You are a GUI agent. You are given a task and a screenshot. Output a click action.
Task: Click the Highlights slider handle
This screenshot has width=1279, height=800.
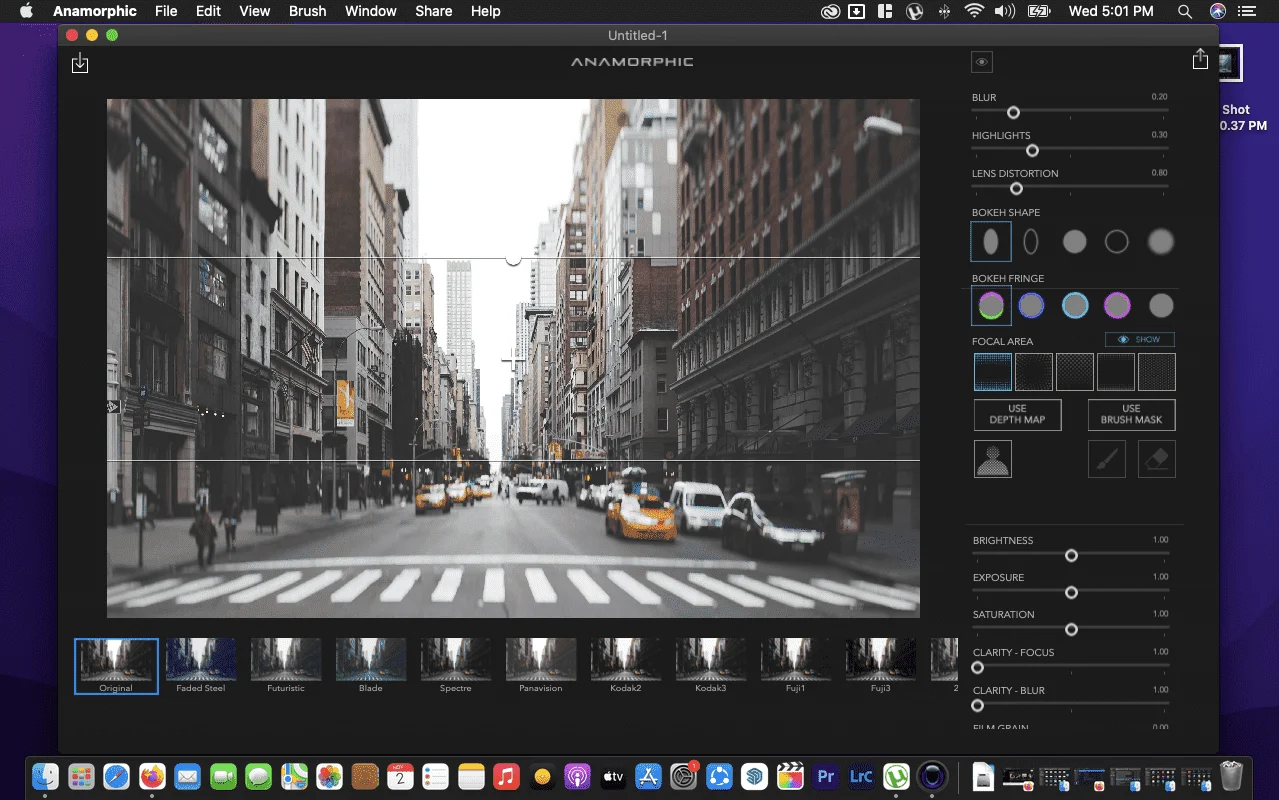tap(1032, 151)
